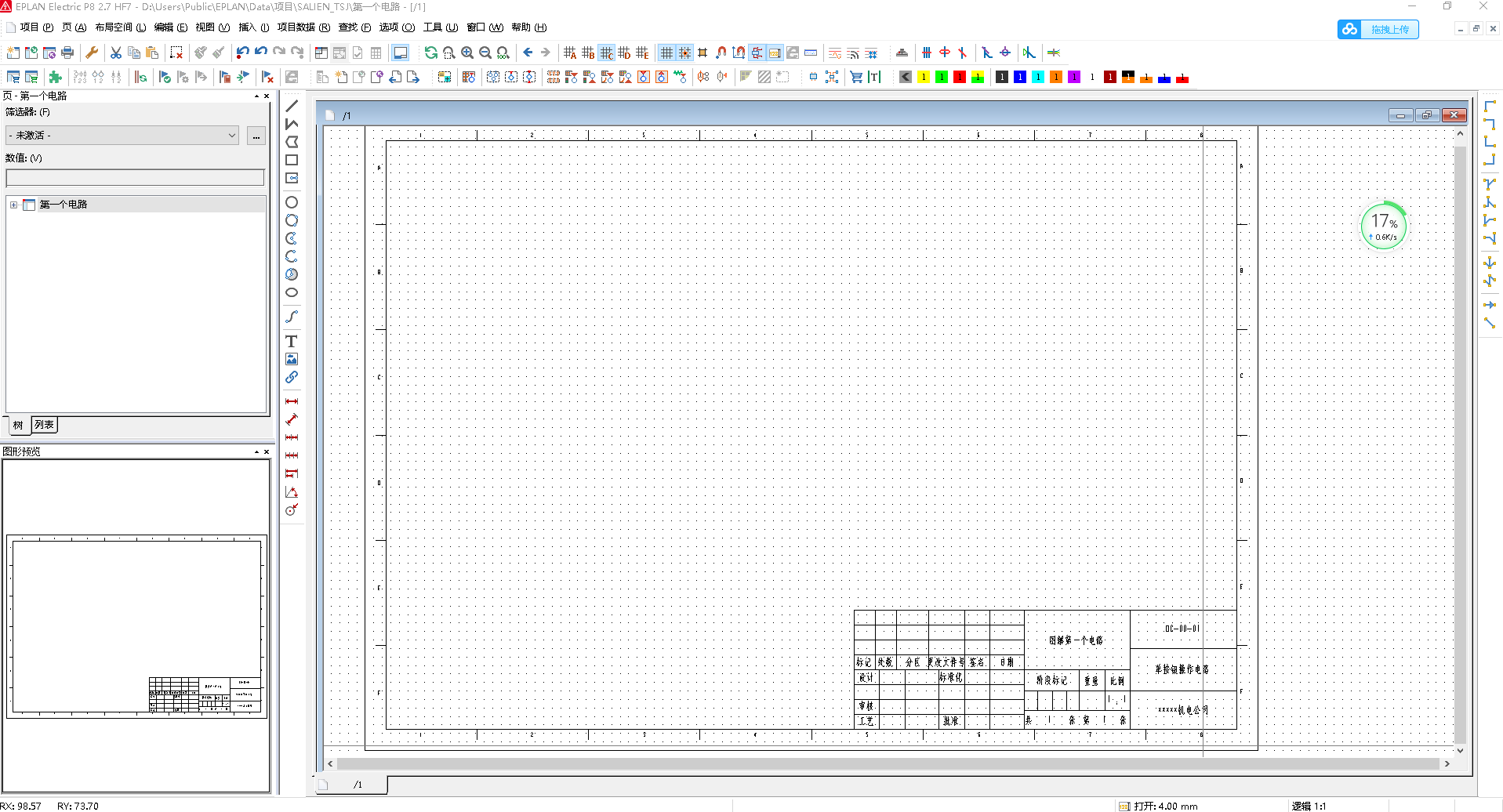Select the Line drawing tool

(x=292, y=106)
